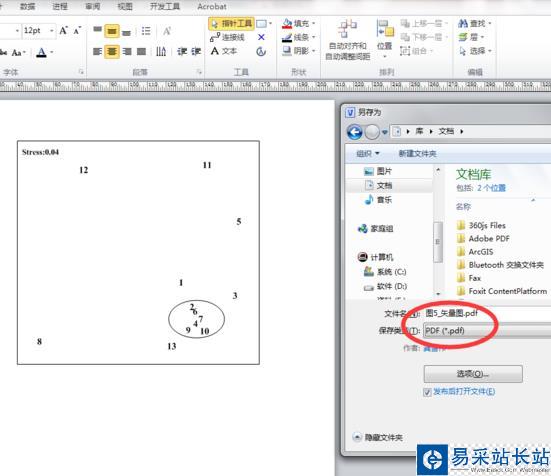Click Bring Forward (上移一层)

[x=424, y=24]
